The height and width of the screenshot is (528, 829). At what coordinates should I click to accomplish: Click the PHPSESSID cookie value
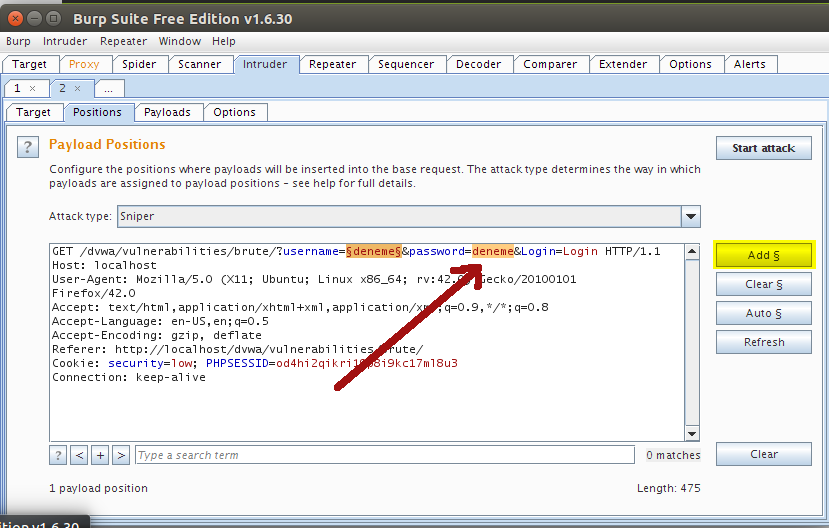tap(367, 364)
